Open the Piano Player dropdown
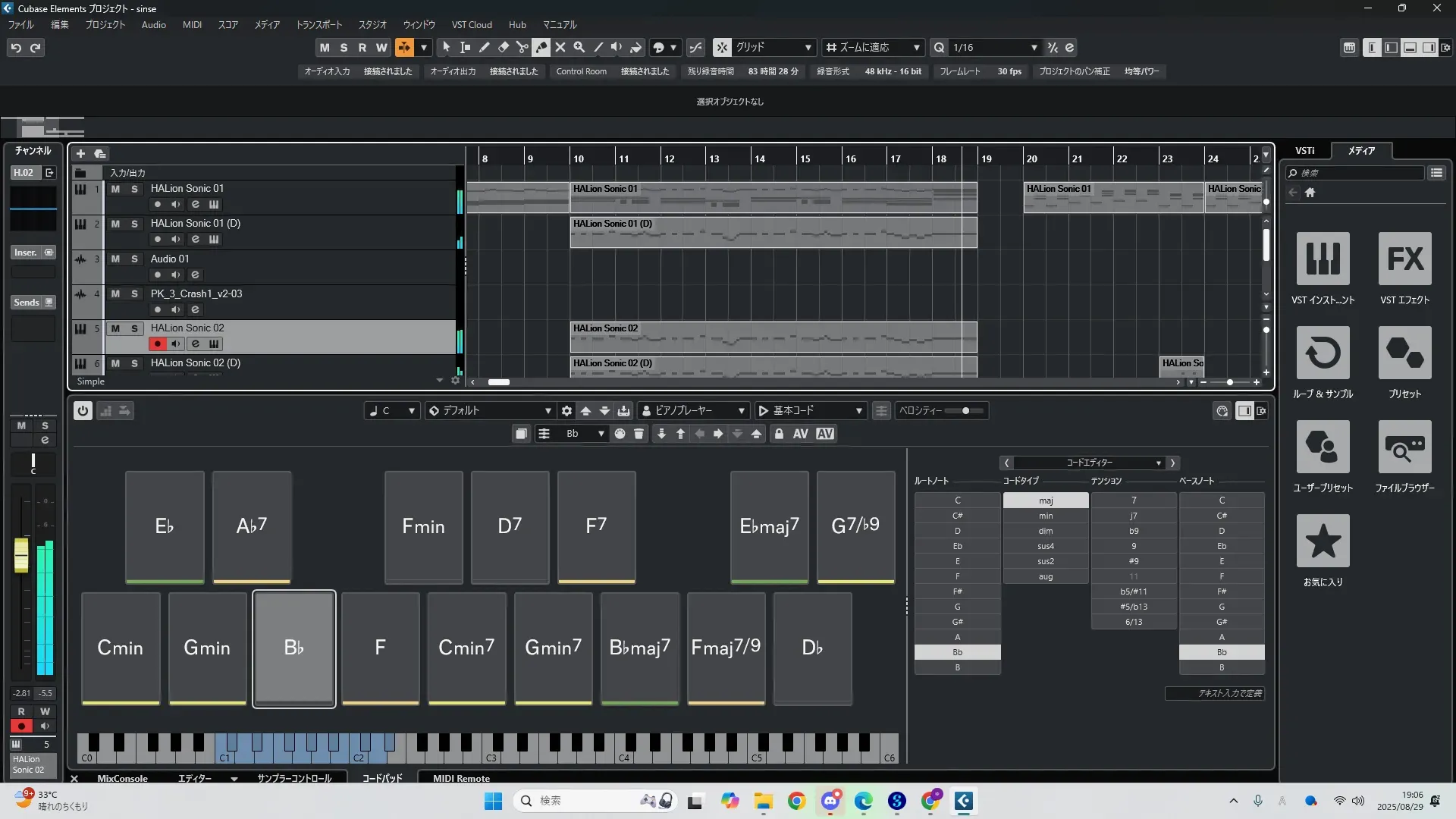The image size is (1456, 819). coord(694,411)
